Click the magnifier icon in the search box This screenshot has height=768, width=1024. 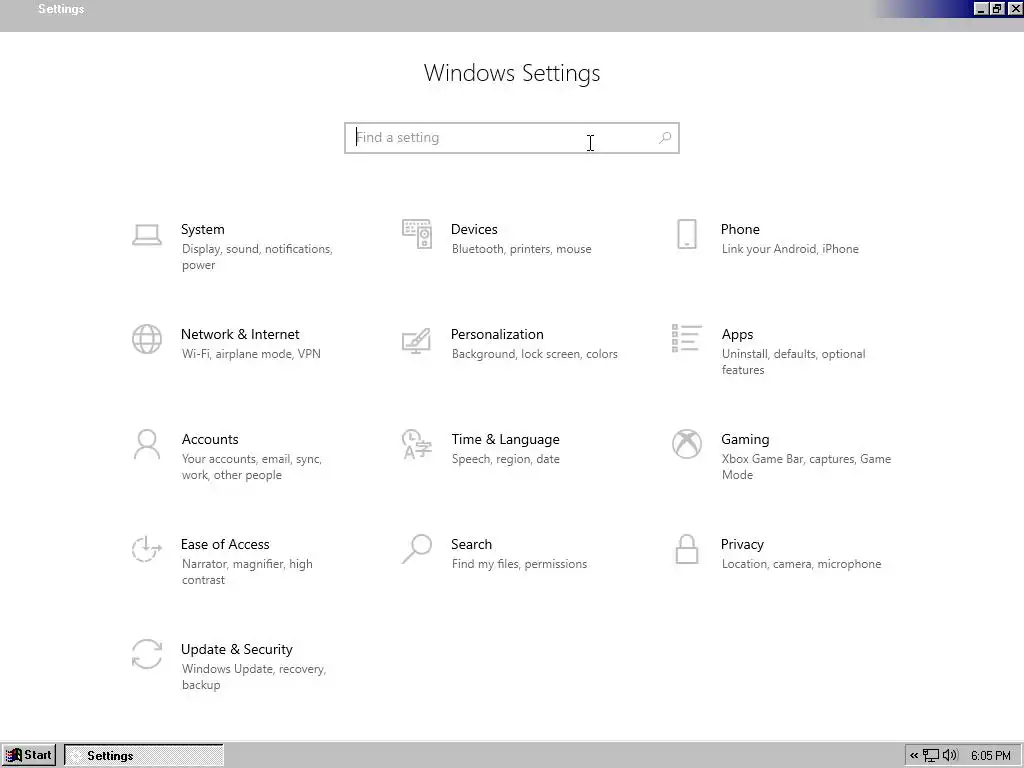point(665,138)
